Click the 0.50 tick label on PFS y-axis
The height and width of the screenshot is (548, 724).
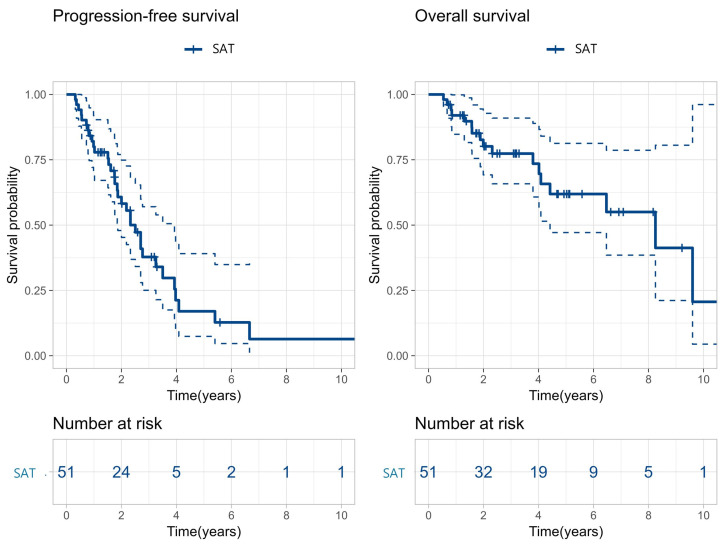point(36,225)
